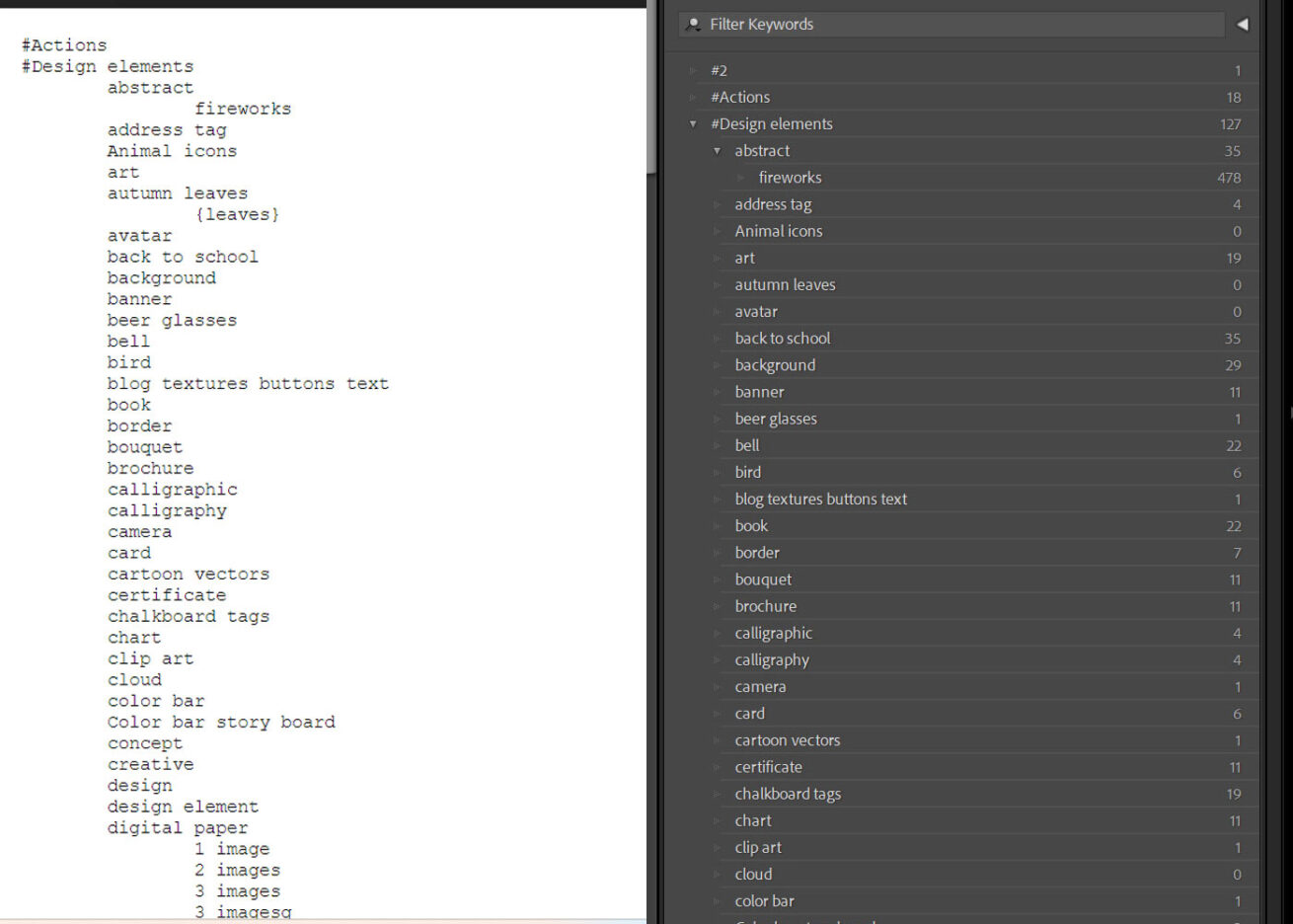The image size is (1293, 924).
Task: Select the chalkboard tags keyword
Action: [x=787, y=794]
